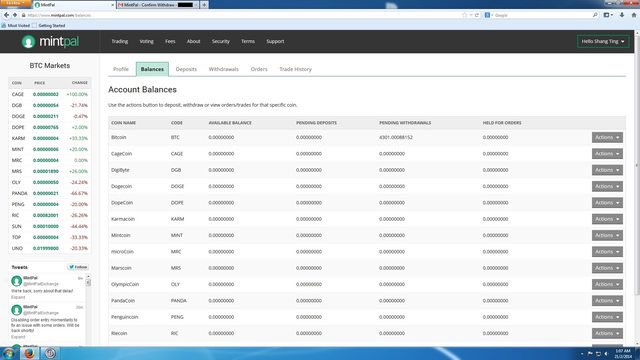Select CAGE in the BTC Markets list
This screenshot has width=640, height=360.
(50, 94)
